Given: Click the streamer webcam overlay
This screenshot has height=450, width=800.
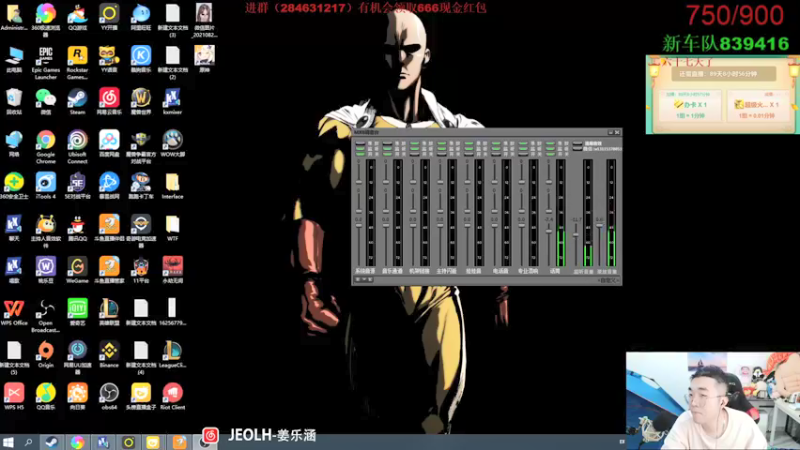Looking at the screenshot, I should (x=713, y=401).
